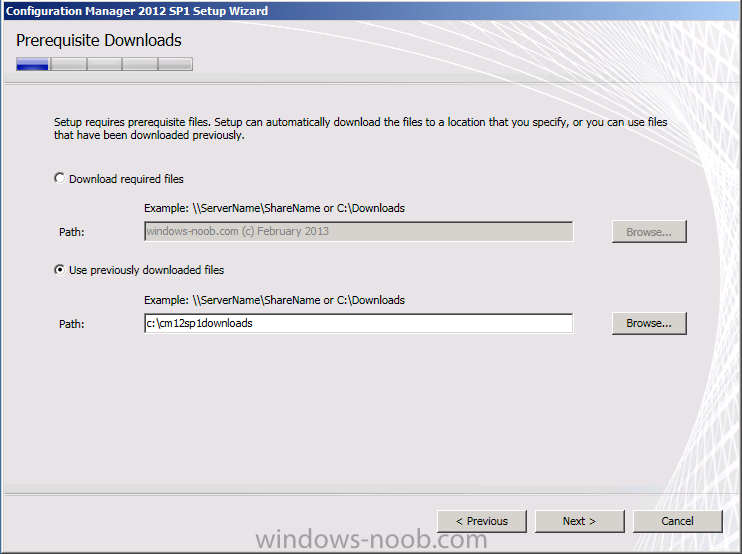Click the path field containing c:\cm12sp1downloads
The image size is (742, 554).
point(358,323)
